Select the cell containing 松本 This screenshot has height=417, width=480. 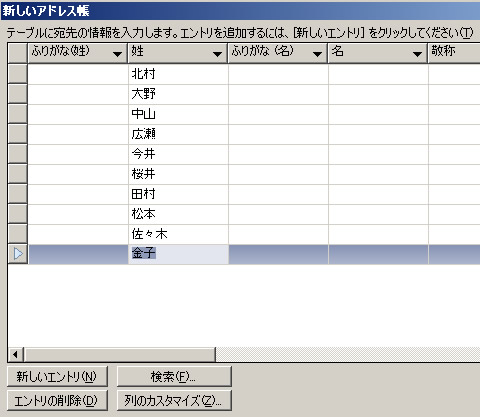click(178, 214)
